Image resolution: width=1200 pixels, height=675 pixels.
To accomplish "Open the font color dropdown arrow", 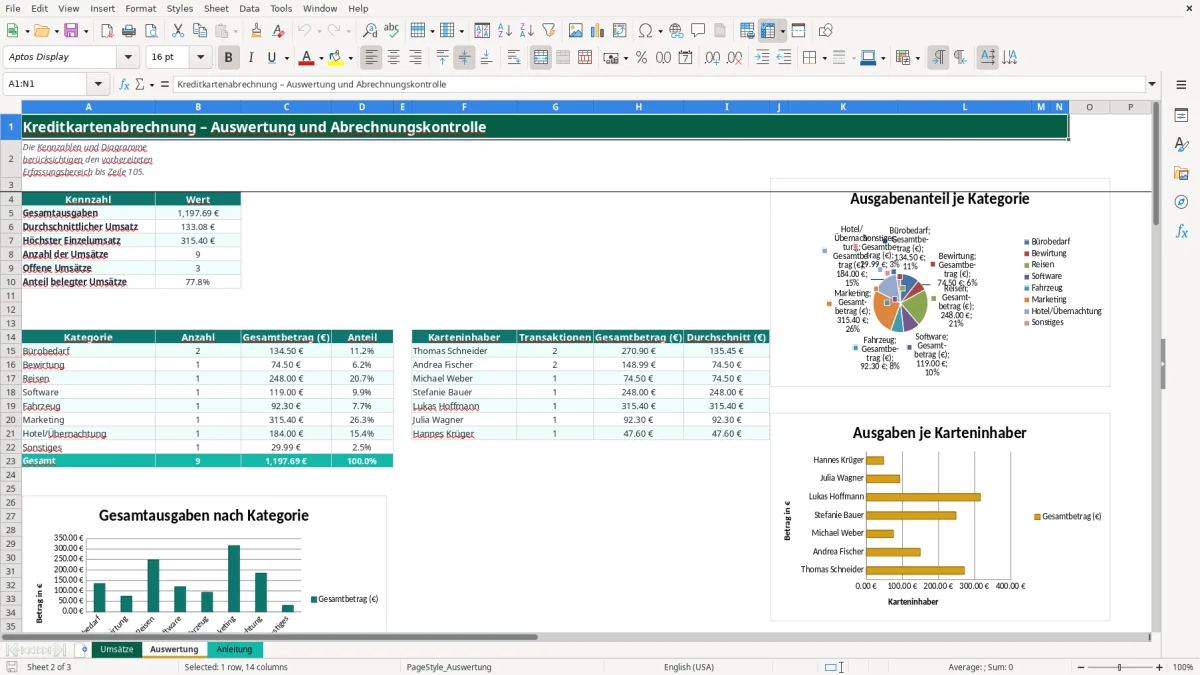I will pos(320,58).
